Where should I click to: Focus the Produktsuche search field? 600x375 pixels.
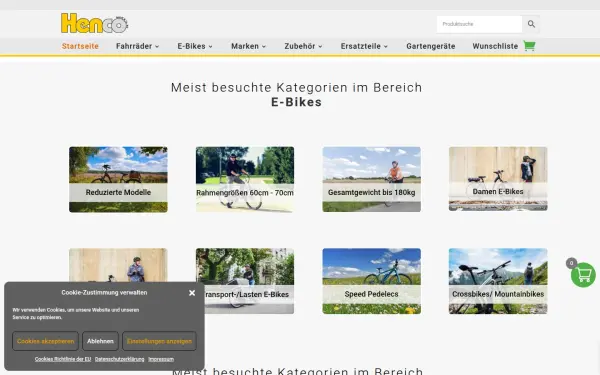pyautogui.click(x=479, y=24)
